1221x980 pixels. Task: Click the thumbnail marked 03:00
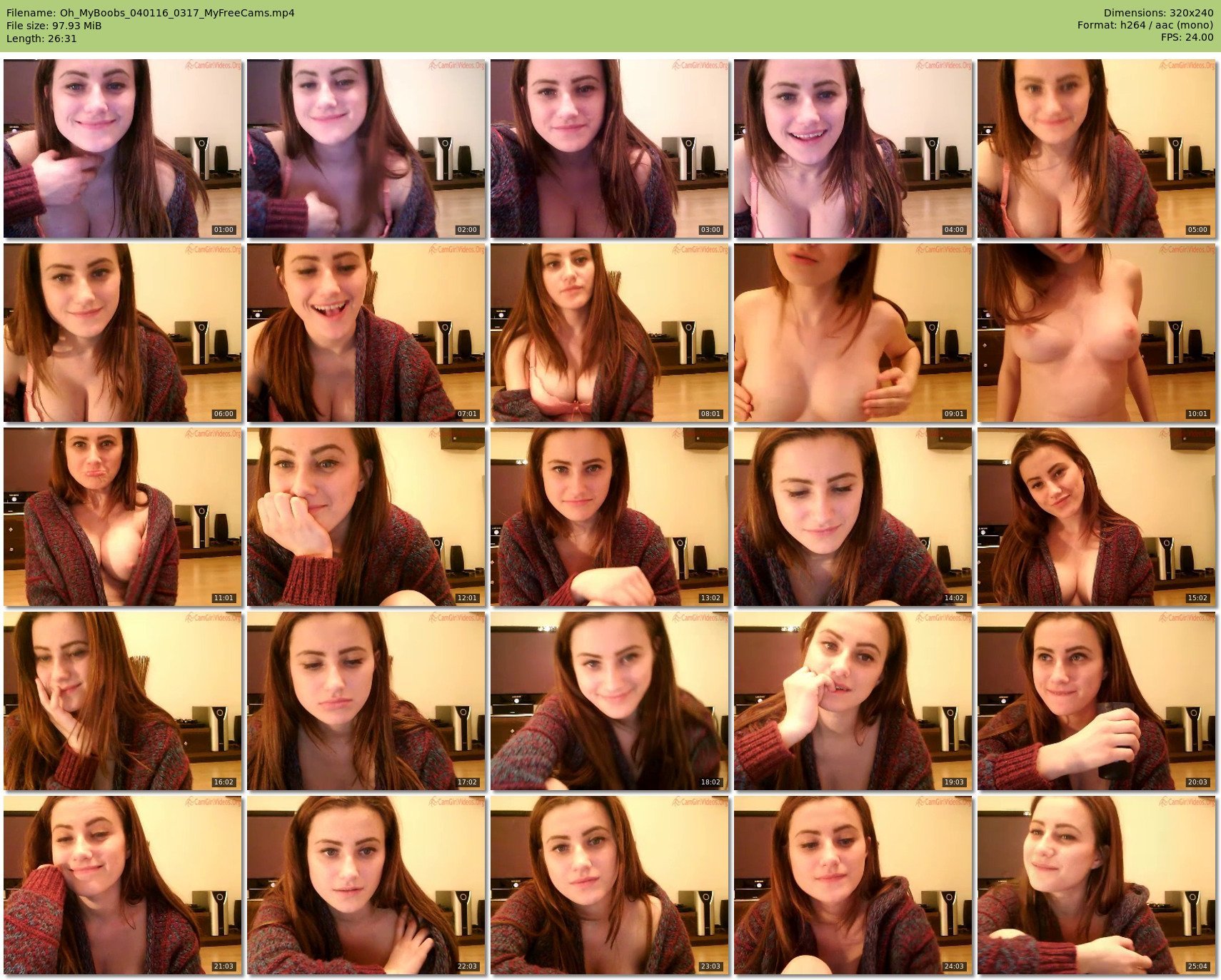coord(610,148)
